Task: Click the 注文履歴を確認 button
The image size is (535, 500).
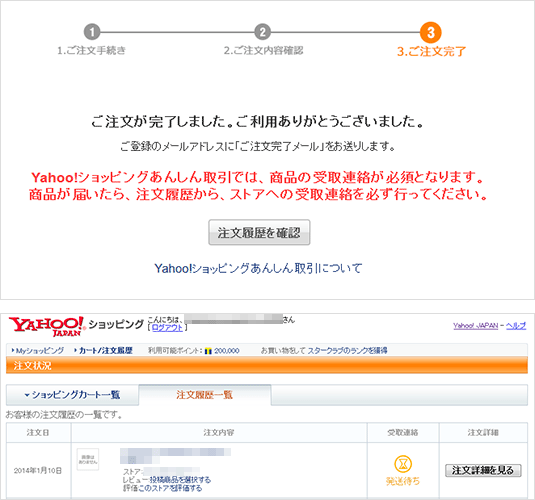Action: coord(259,232)
